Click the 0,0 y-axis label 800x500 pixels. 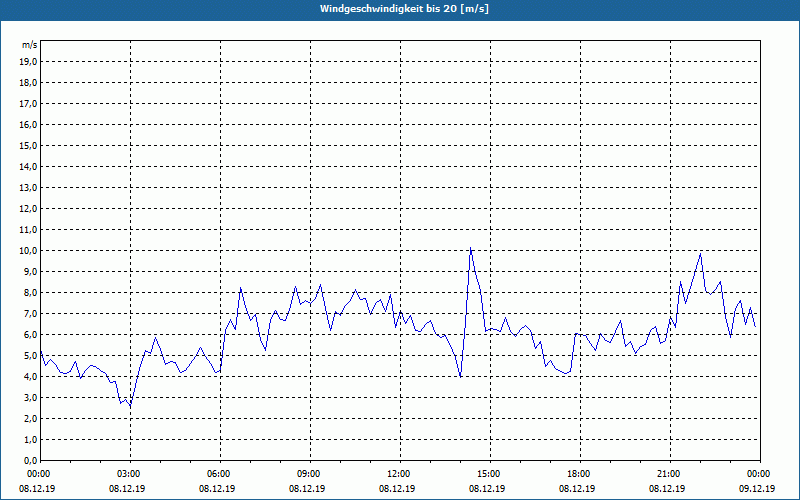click(31, 461)
